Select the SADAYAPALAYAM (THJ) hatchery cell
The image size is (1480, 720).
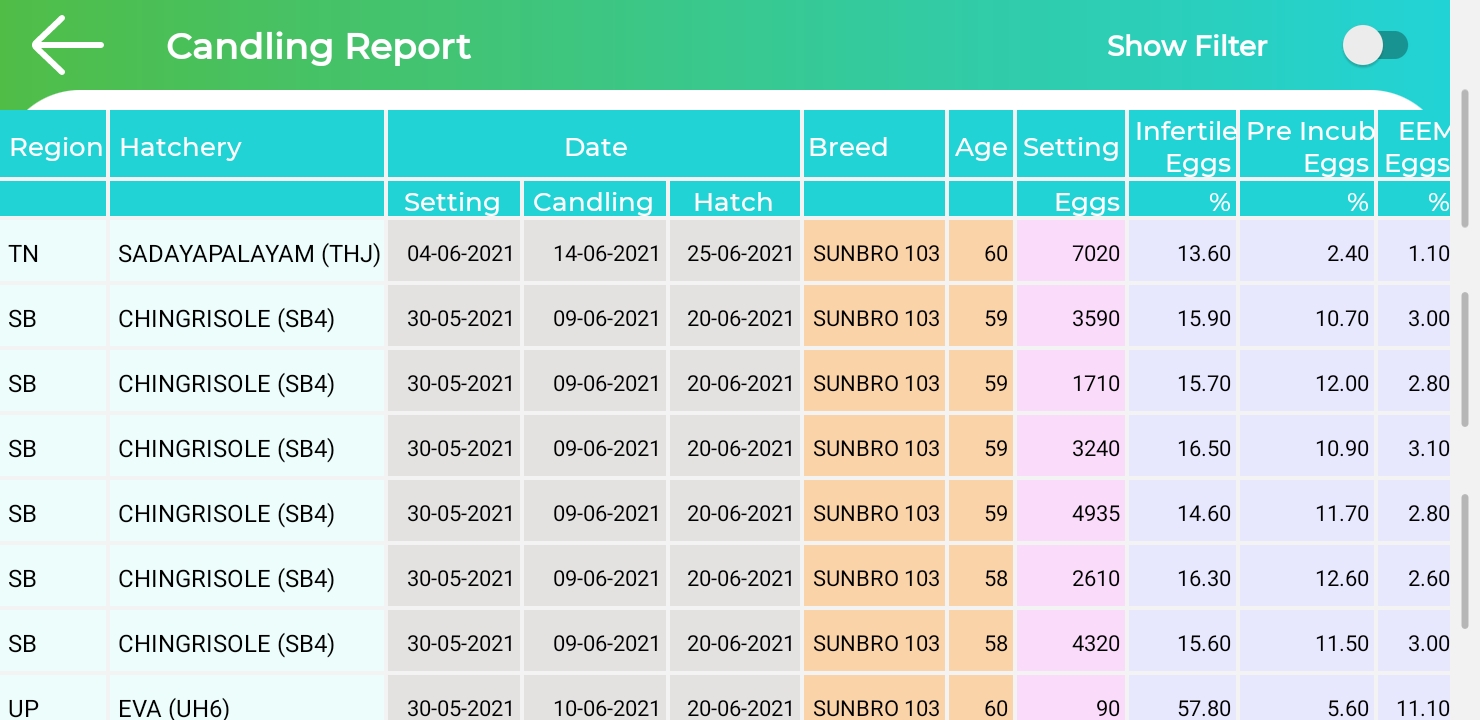click(x=248, y=254)
